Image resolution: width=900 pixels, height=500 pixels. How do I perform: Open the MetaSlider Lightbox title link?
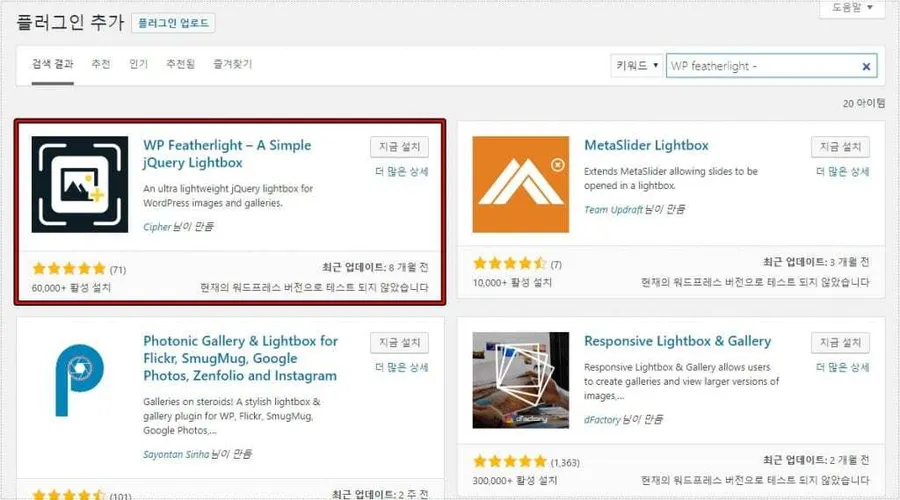tap(646, 145)
